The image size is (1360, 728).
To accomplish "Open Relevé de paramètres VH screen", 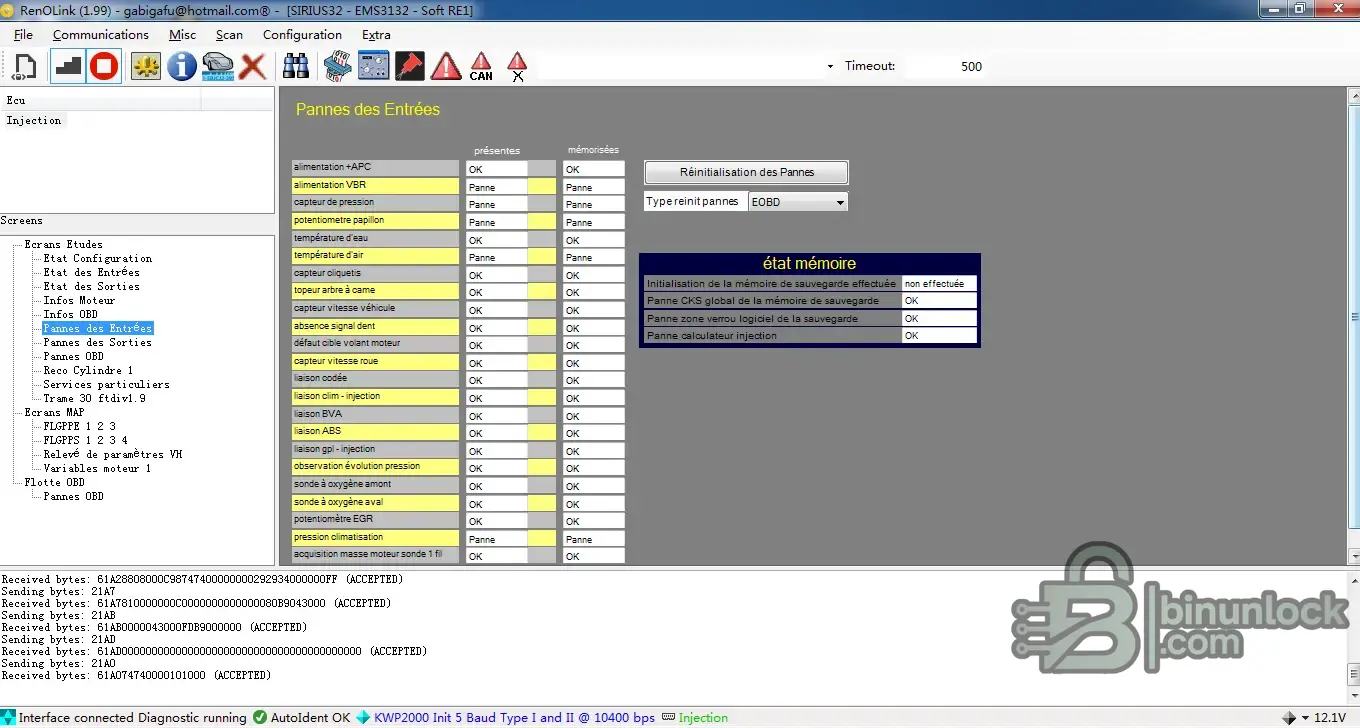I will (112, 454).
